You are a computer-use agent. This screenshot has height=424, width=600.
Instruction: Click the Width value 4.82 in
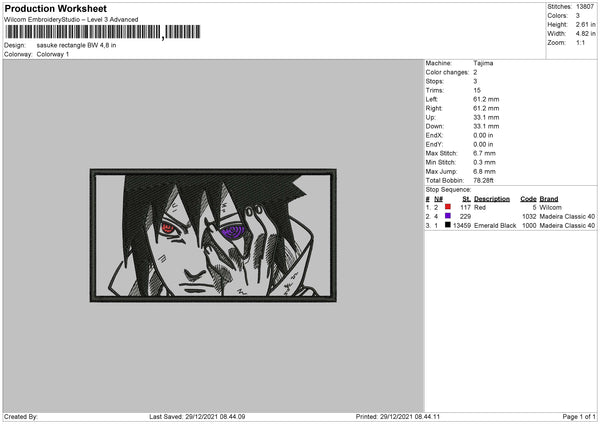click(x=585, y=34)
